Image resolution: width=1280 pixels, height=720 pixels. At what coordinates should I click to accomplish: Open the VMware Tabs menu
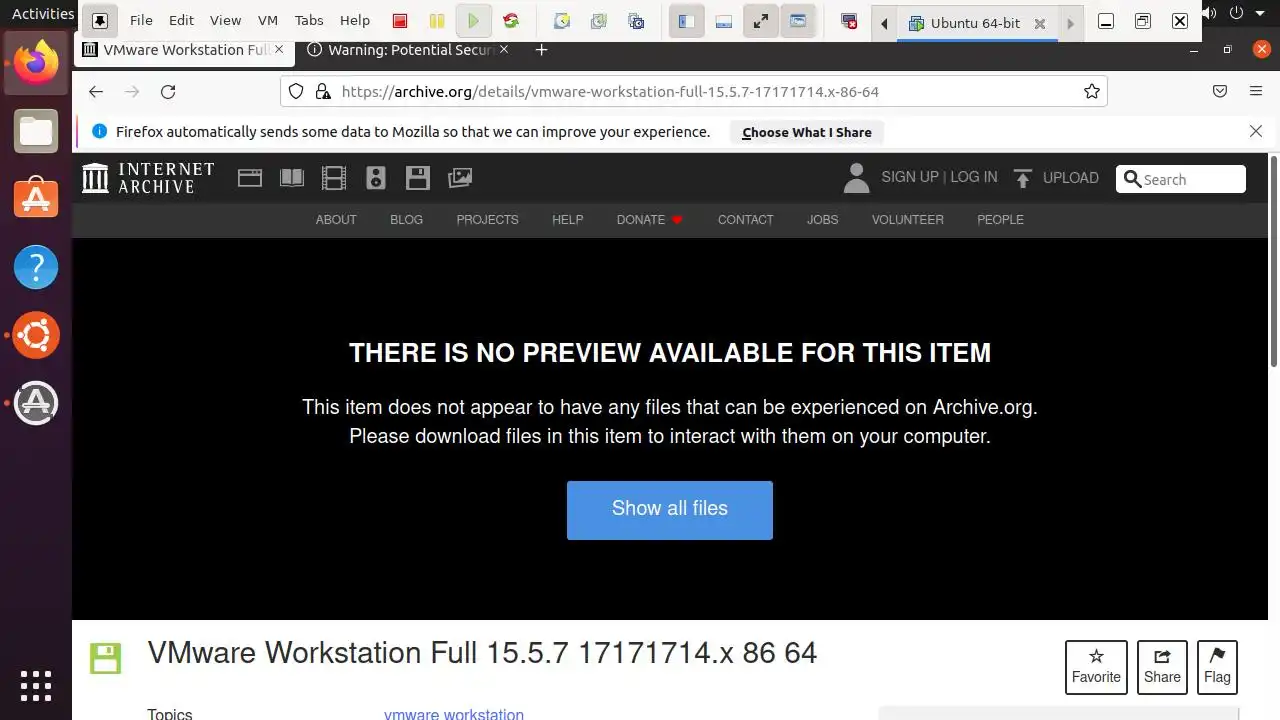pyautogui.click(x=309, y=20)
